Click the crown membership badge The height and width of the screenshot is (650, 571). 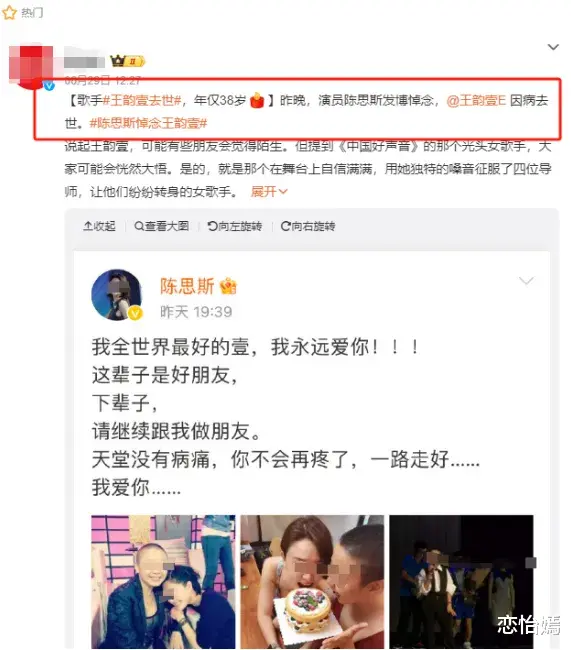128,61
